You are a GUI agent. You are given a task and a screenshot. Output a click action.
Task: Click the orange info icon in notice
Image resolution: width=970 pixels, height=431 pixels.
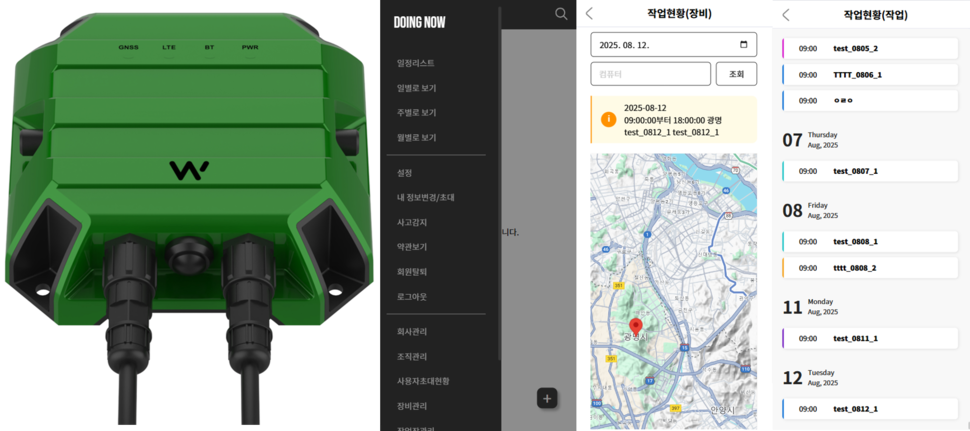[607, 119]
